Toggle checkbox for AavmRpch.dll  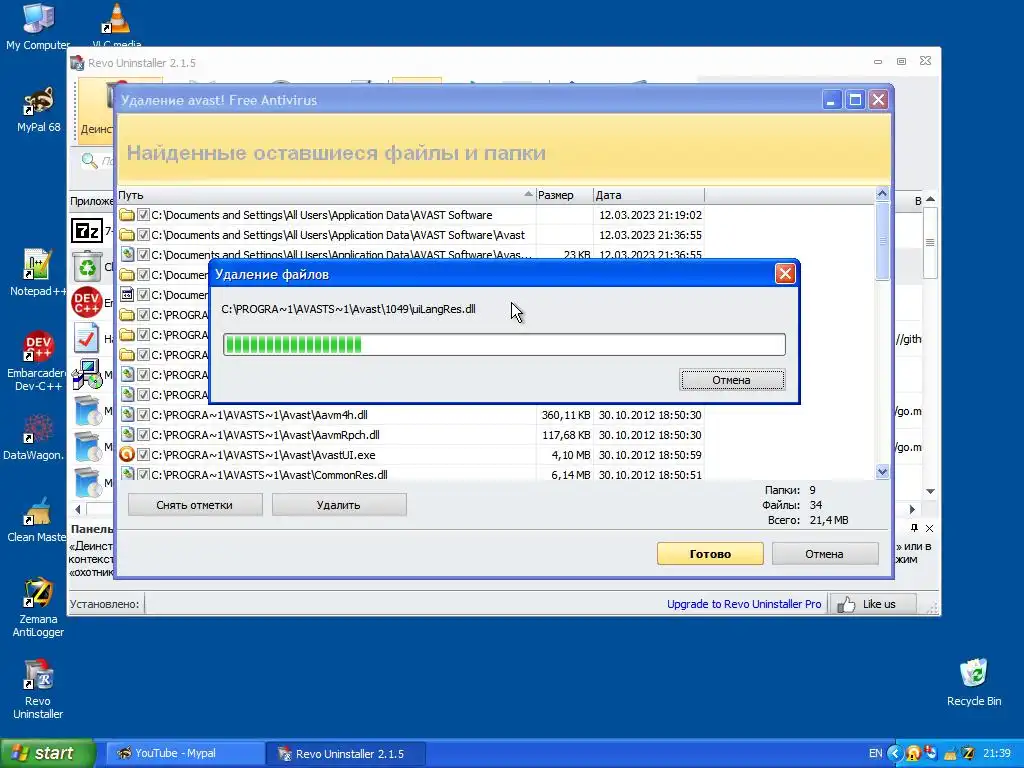(x=143, y=435)
